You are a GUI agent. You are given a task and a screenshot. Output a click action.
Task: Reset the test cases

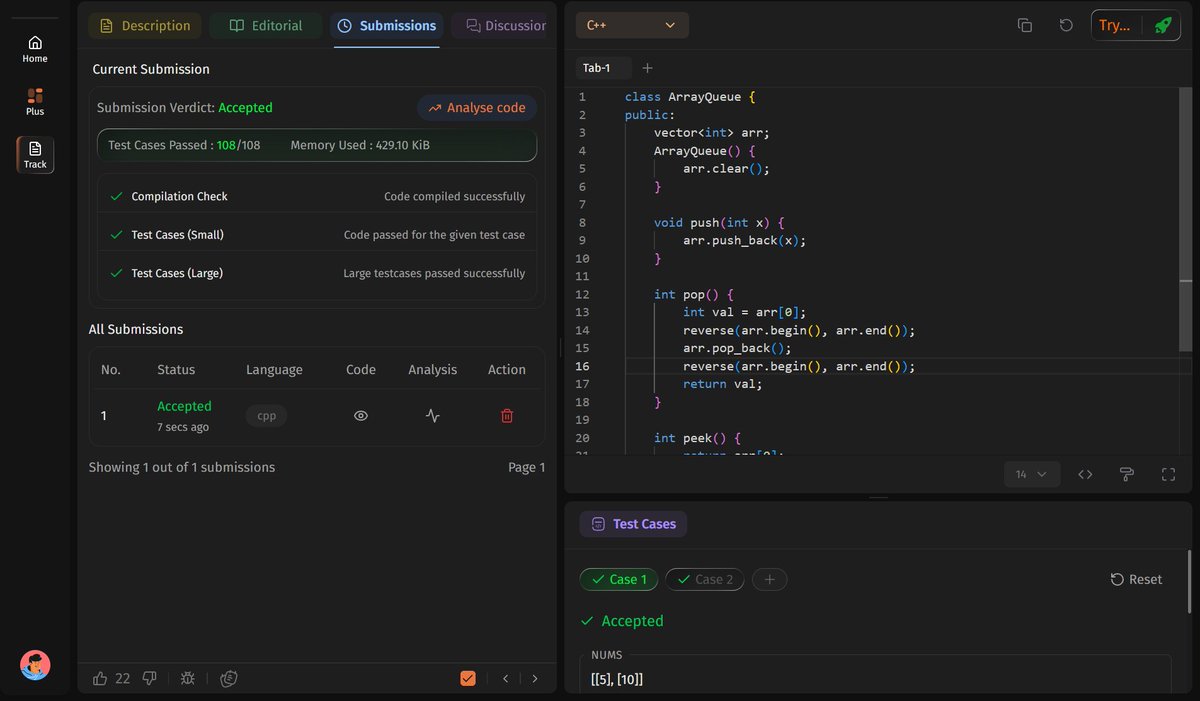(x=1136, y=579)
